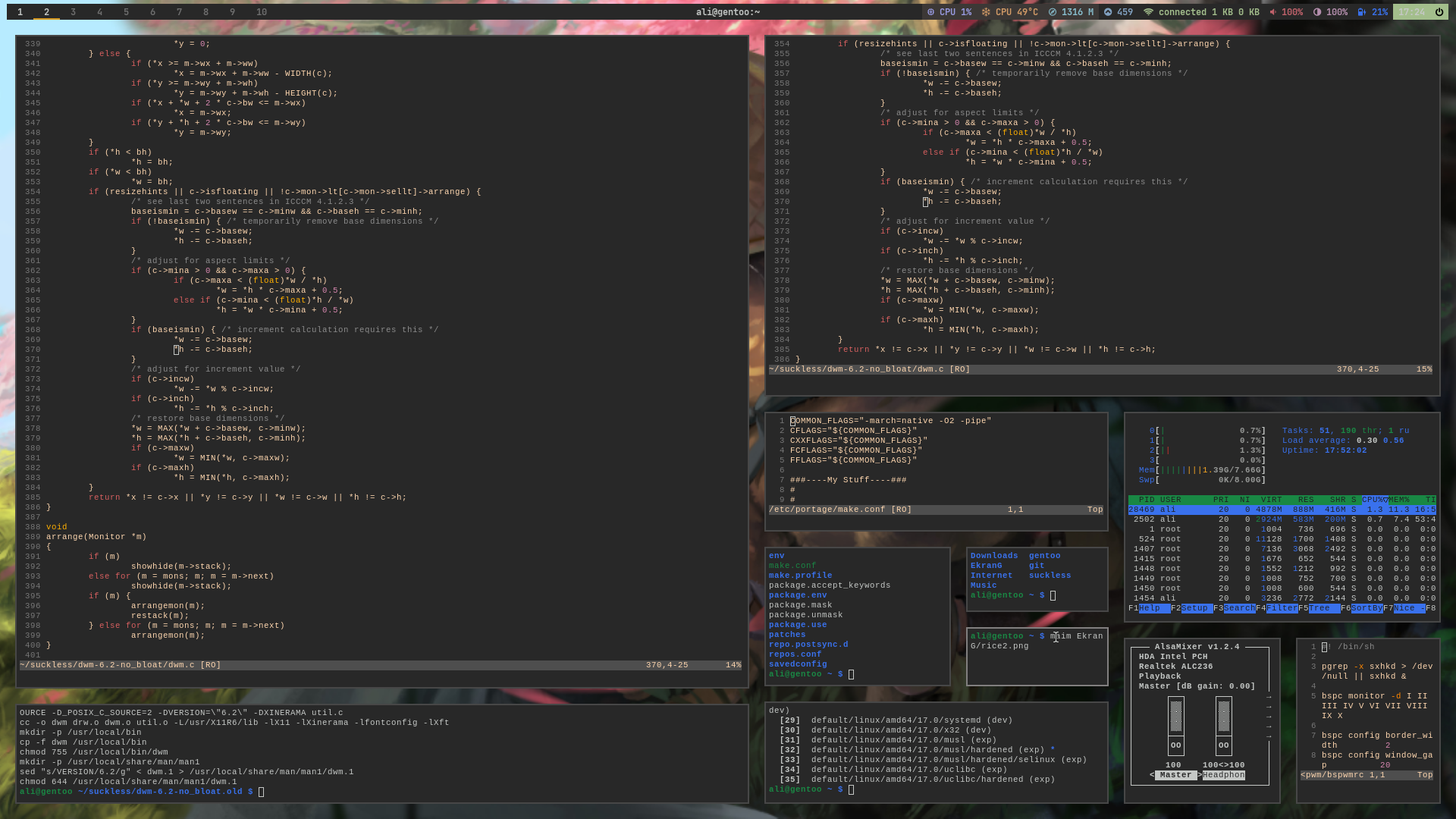Click the void arrange line 388 in left dwm.c
The width and height of the screenshot is (1456, 819).
(57, 527)
